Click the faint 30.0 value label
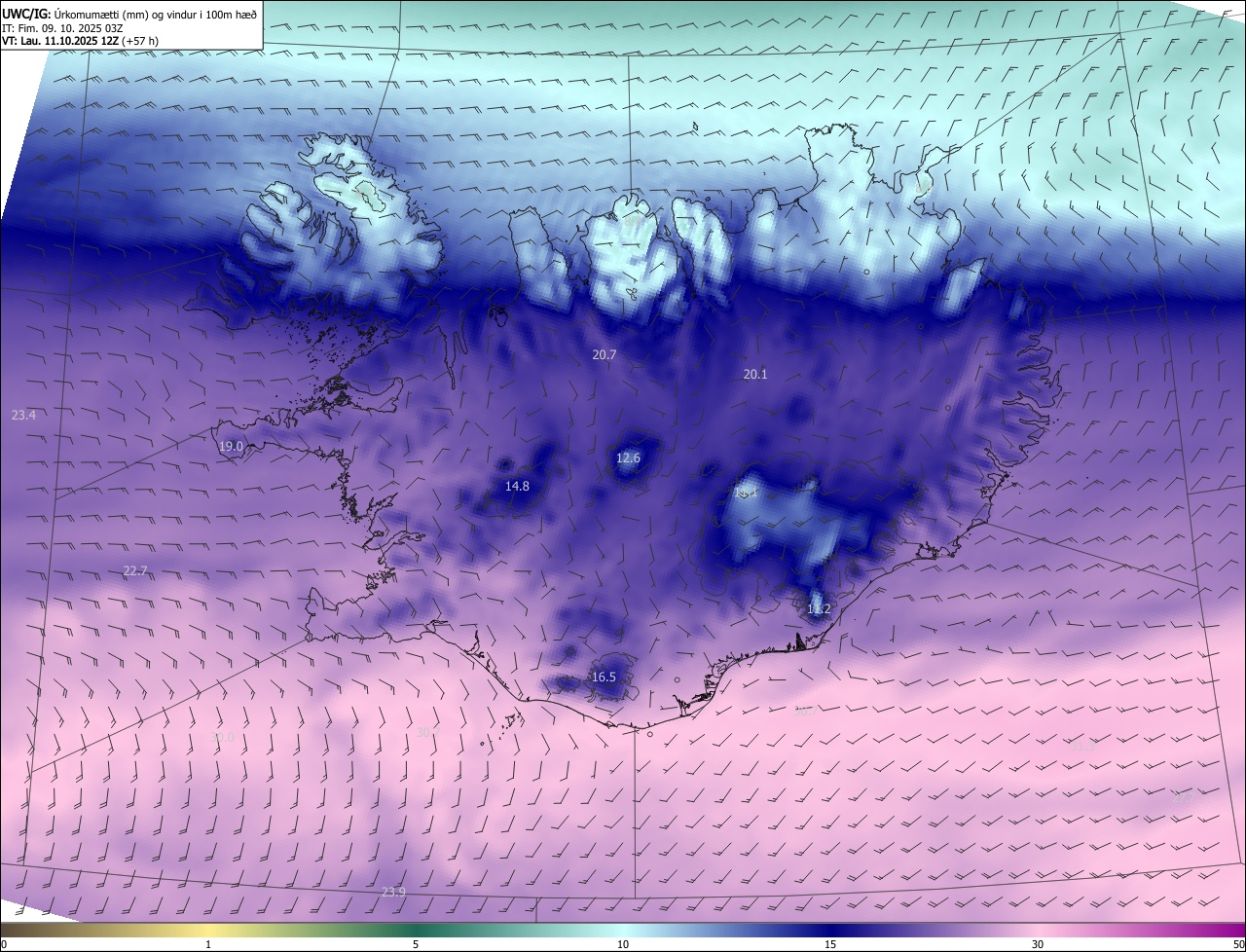 pyautogui.click(x=223, y=738)
